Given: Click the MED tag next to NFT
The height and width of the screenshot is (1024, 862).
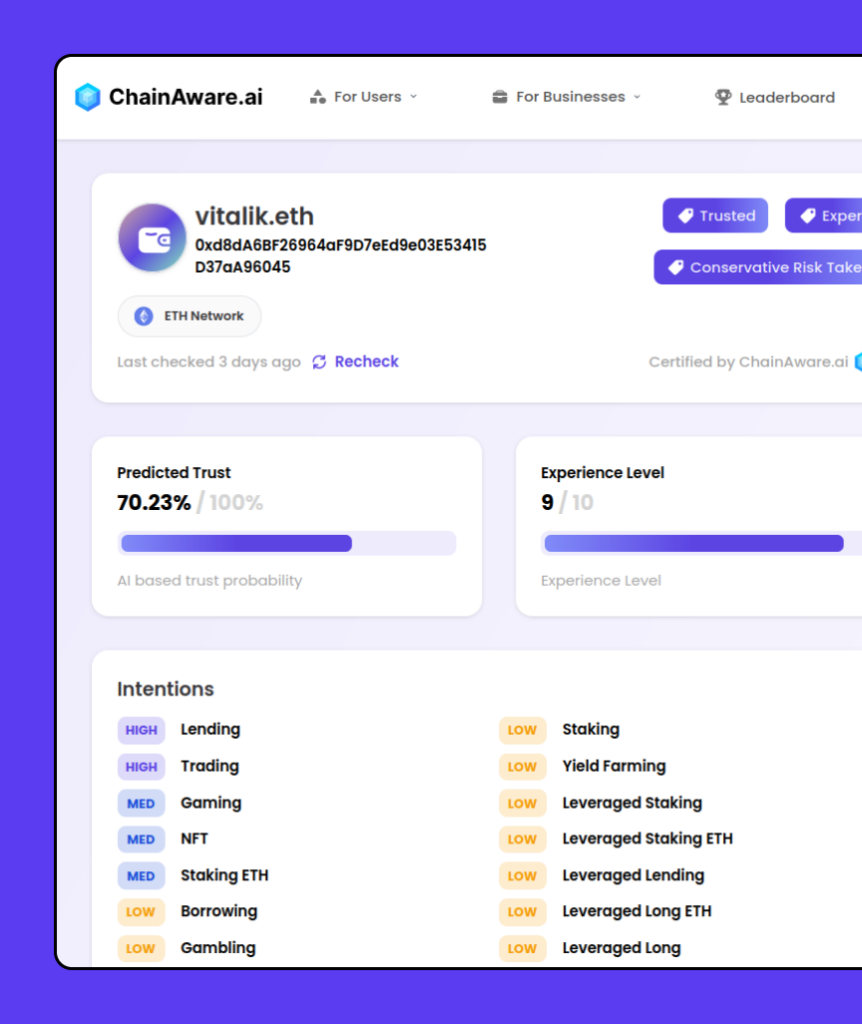Looking at the screenshot, I should 141,839.
